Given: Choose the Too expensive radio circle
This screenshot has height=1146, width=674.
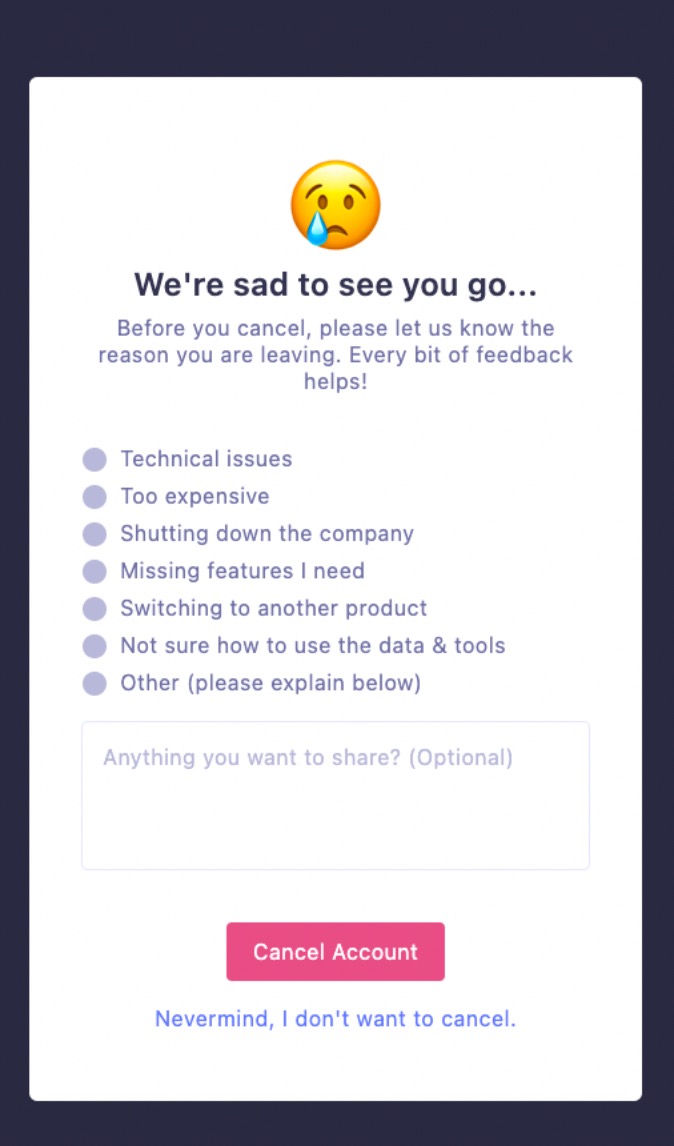Looking at the screenshot, I should click(x=94, y=497).
